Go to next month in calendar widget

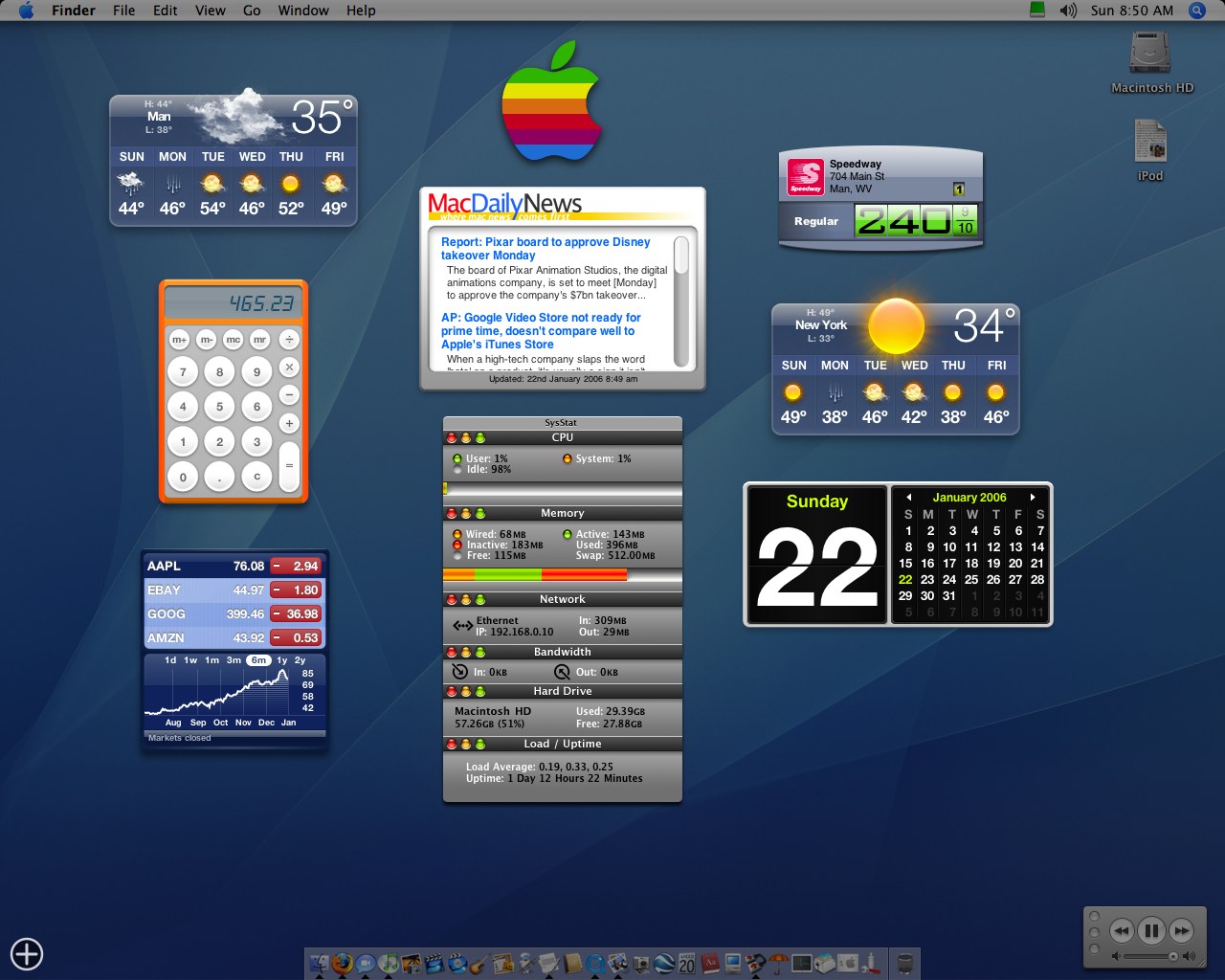pos(1033,498)
